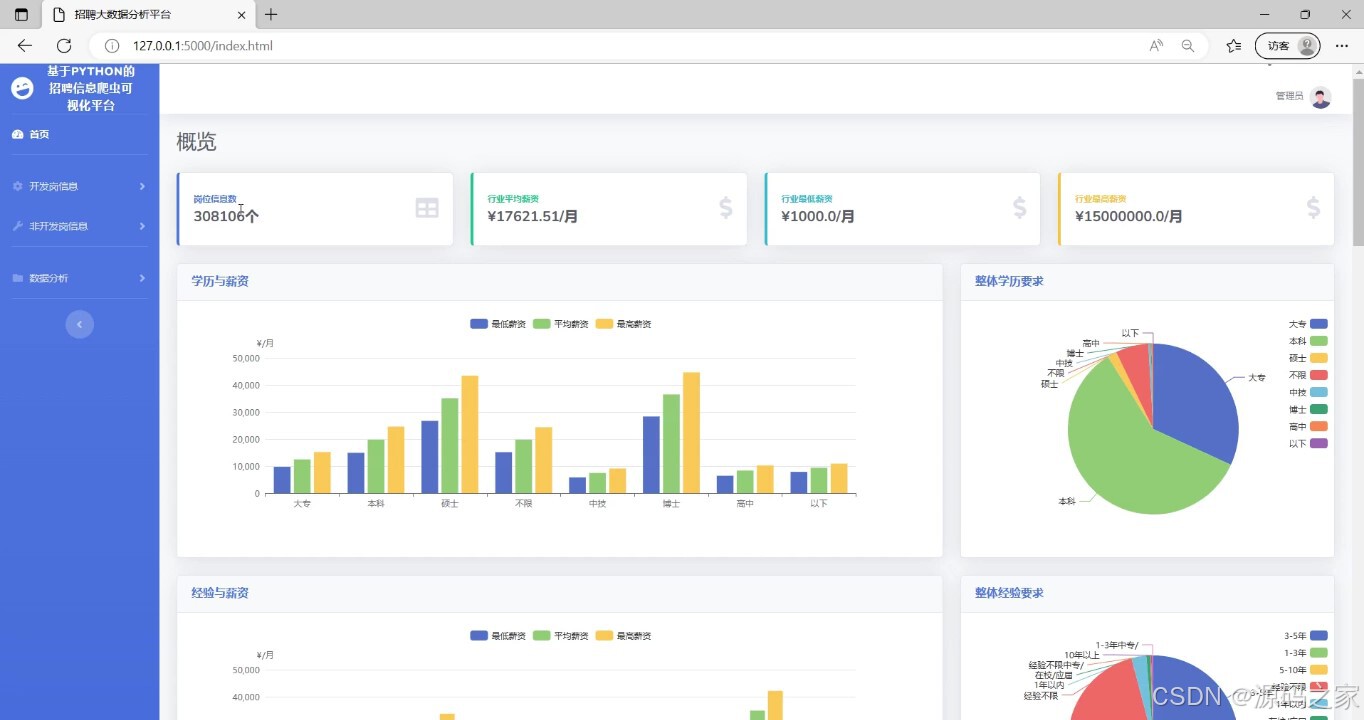Click the dollar icon on 行业最高薪资 card
Image resolution: width=1364 pixels, height=720 pixels.
(1314, 208)
